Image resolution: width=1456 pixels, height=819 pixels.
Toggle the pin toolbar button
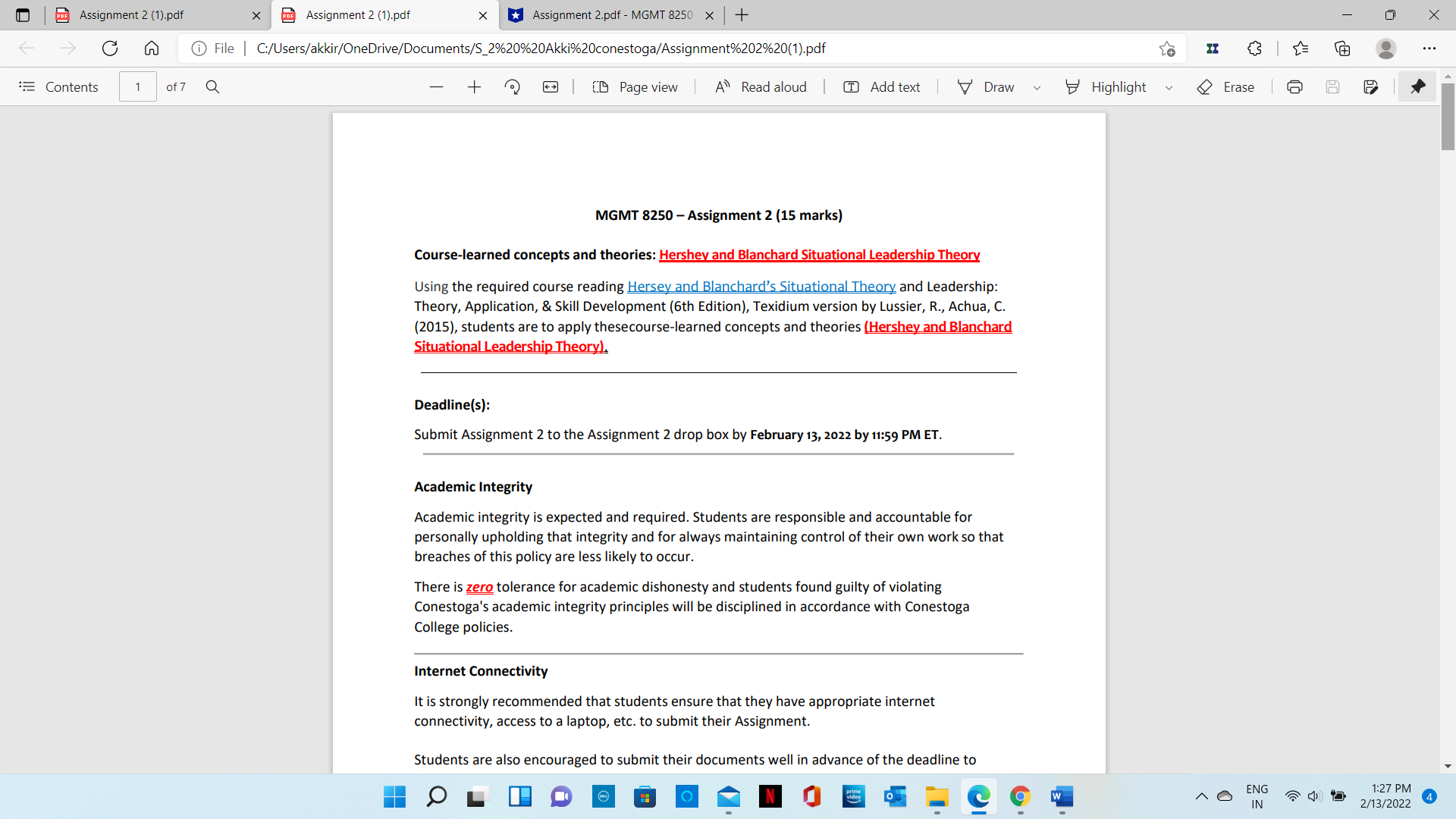[x=1417, y=87]
